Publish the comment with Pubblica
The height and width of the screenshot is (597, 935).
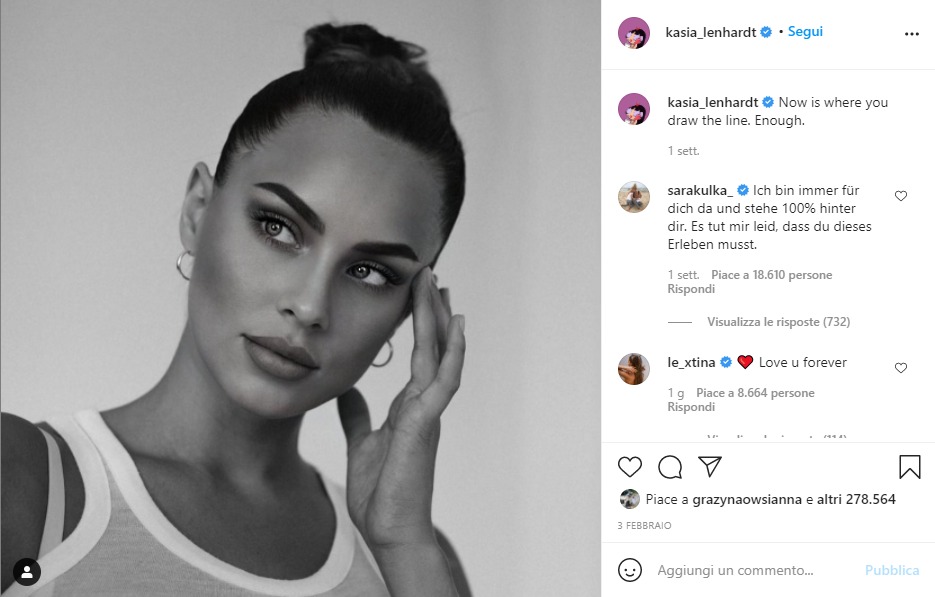pos(892,570)
